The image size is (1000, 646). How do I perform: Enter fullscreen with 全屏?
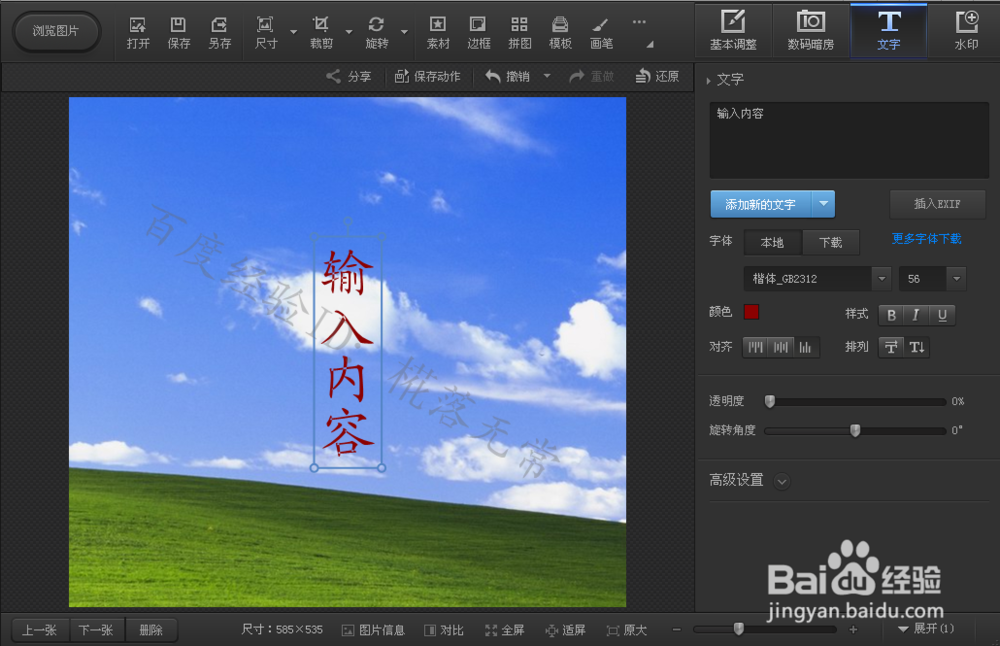(504, 630)
